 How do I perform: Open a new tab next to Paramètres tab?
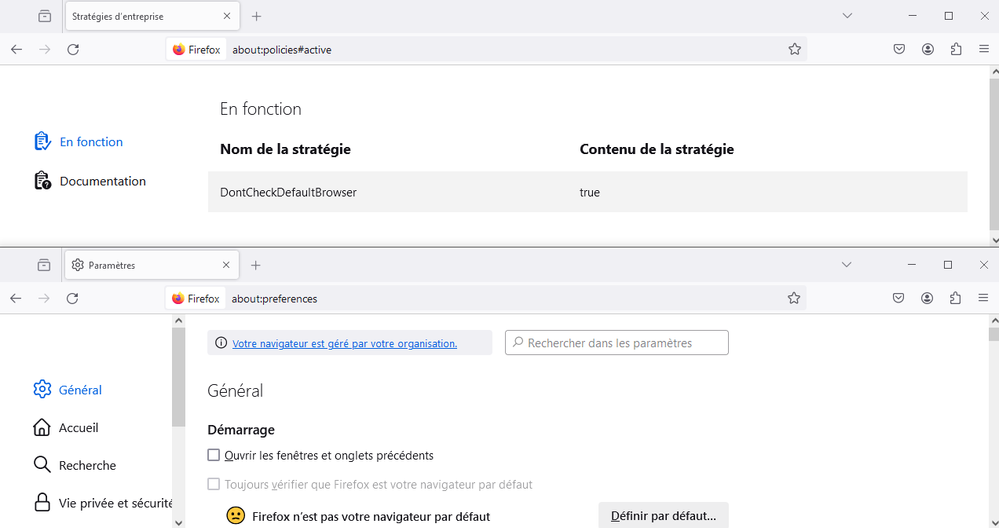[255, 265]
